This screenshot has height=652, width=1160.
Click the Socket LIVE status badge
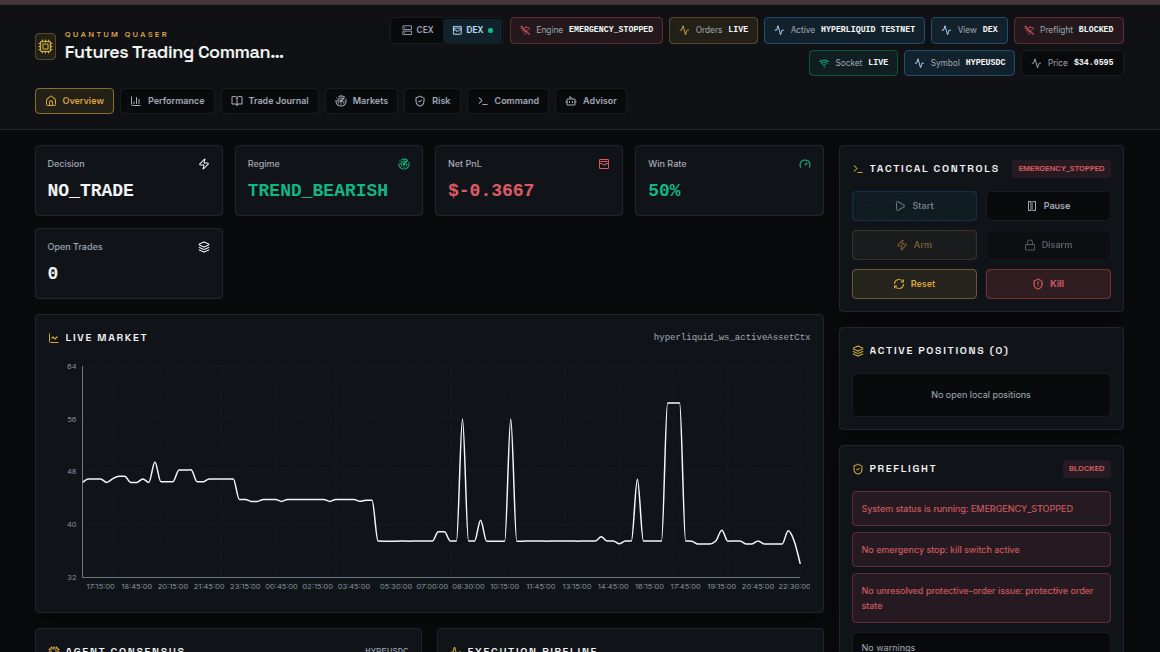[x=853, y=63]
